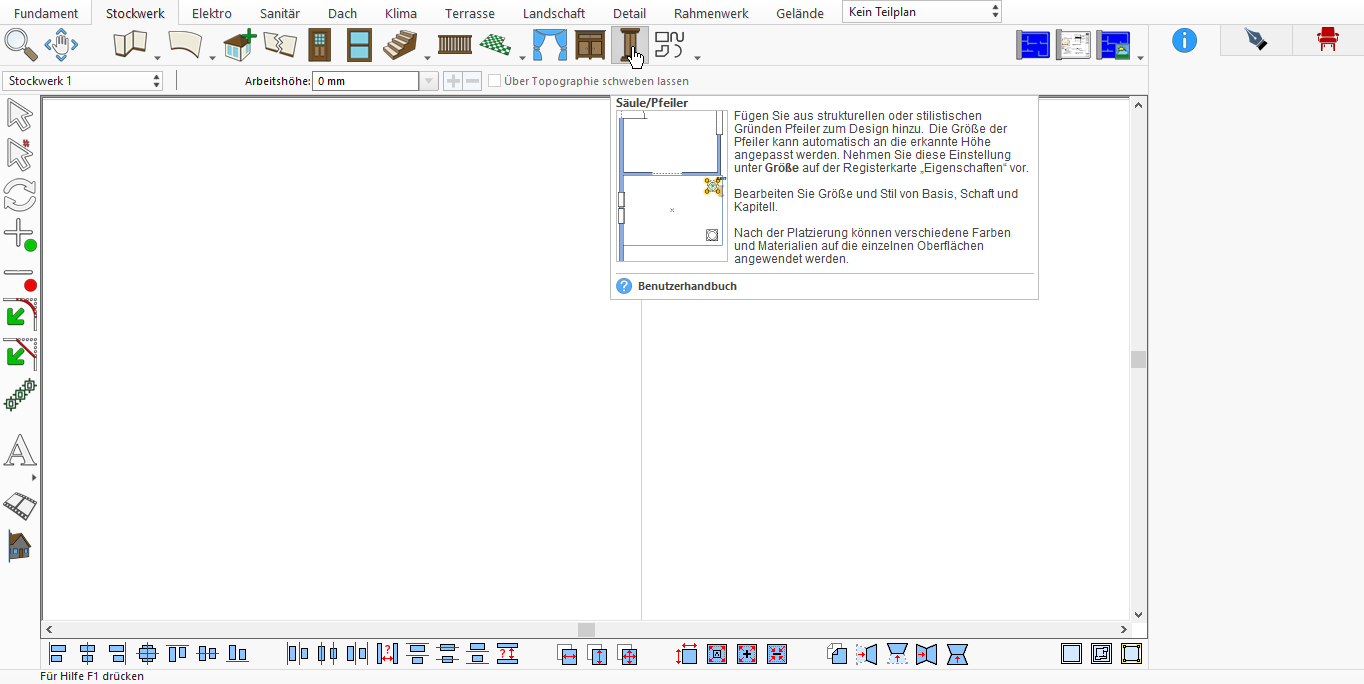Viewport: 1364px width, 684px height.
Task: Select the stairs tool icon
Action: pos(401,45)
